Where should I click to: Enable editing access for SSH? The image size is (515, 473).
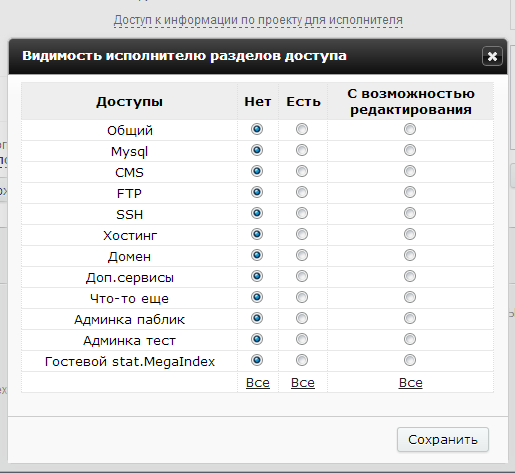pos(410,213)
